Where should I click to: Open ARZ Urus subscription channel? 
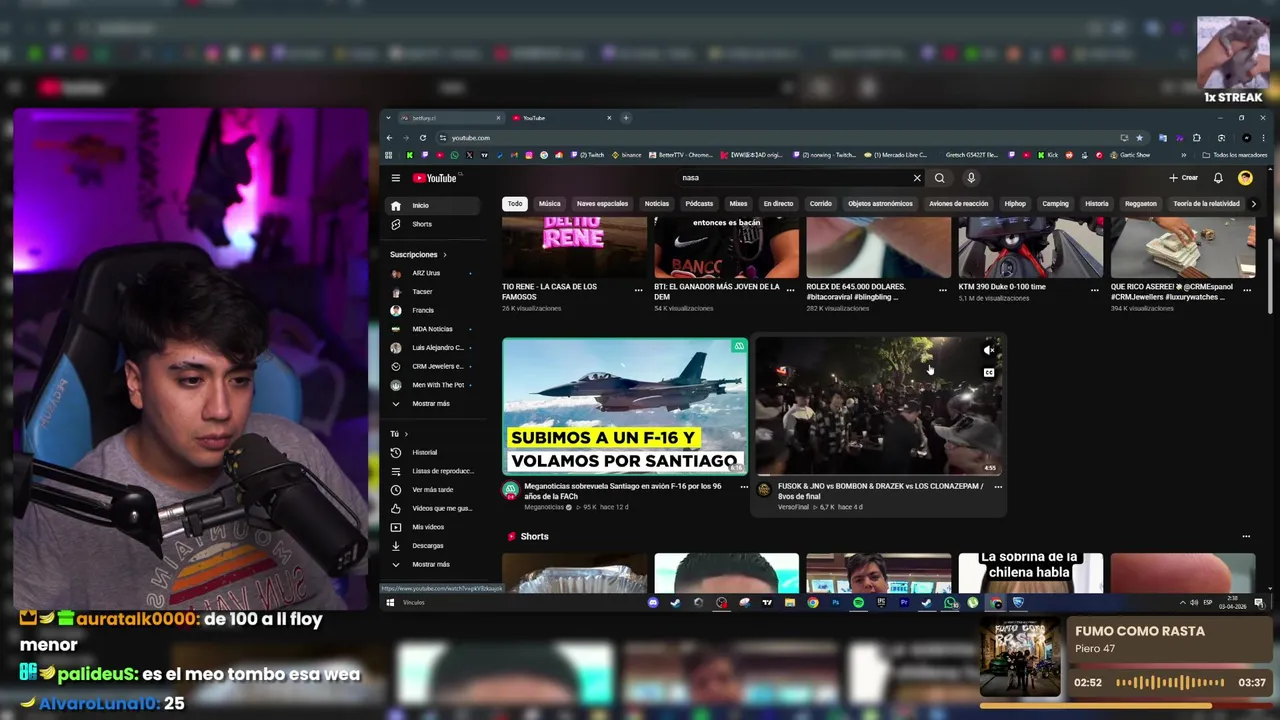(435, 273)
